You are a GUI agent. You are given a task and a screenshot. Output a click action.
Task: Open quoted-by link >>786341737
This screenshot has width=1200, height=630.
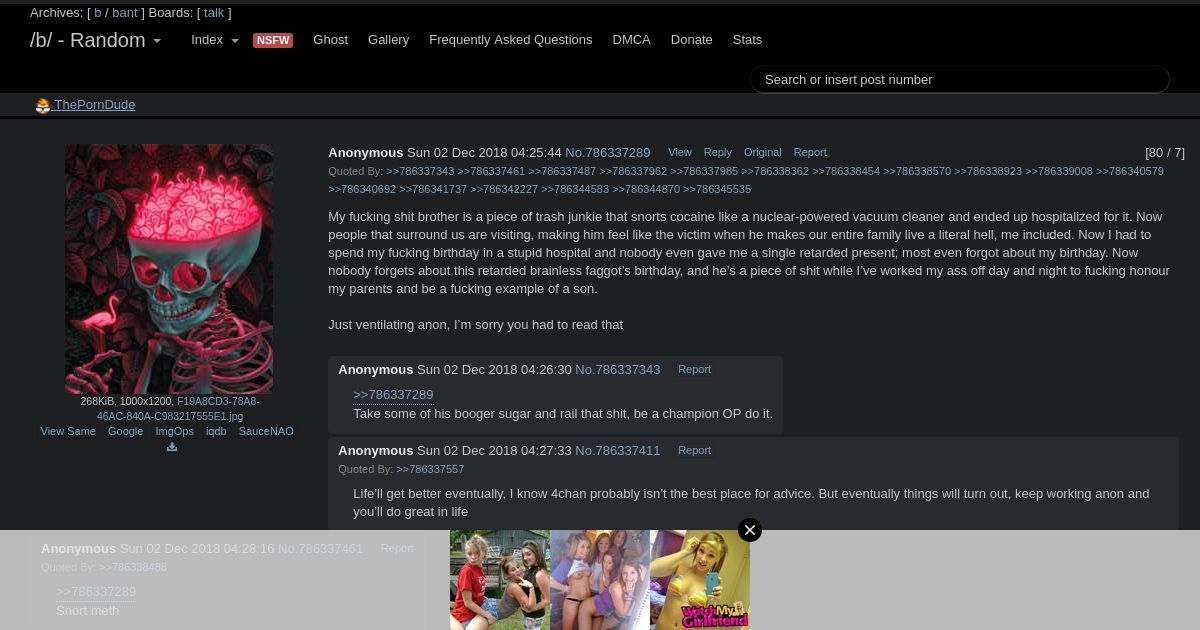point(433,190)
